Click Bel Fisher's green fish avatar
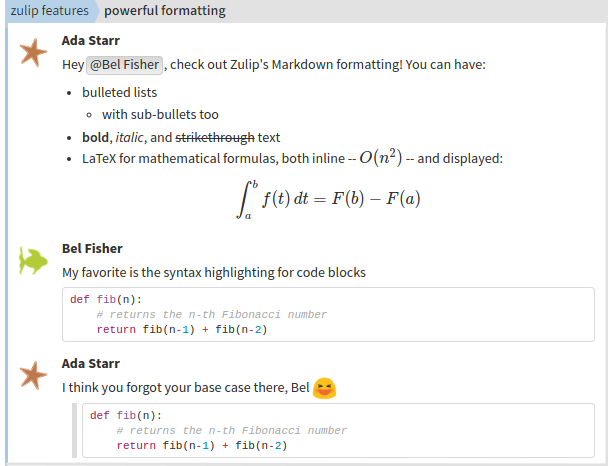 point(34,261)
